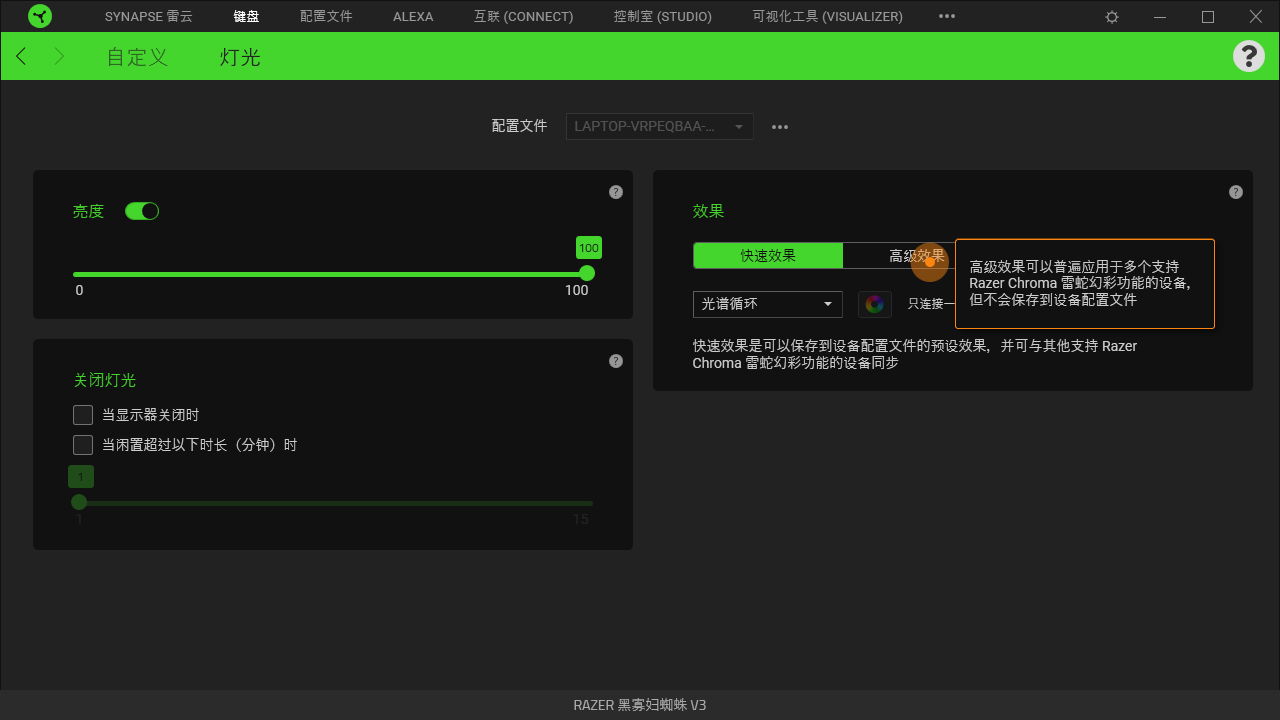Viewport: 1280px width, 720px height.
Task: Open the 配置文件 profile dropdown
Action: 659,127
